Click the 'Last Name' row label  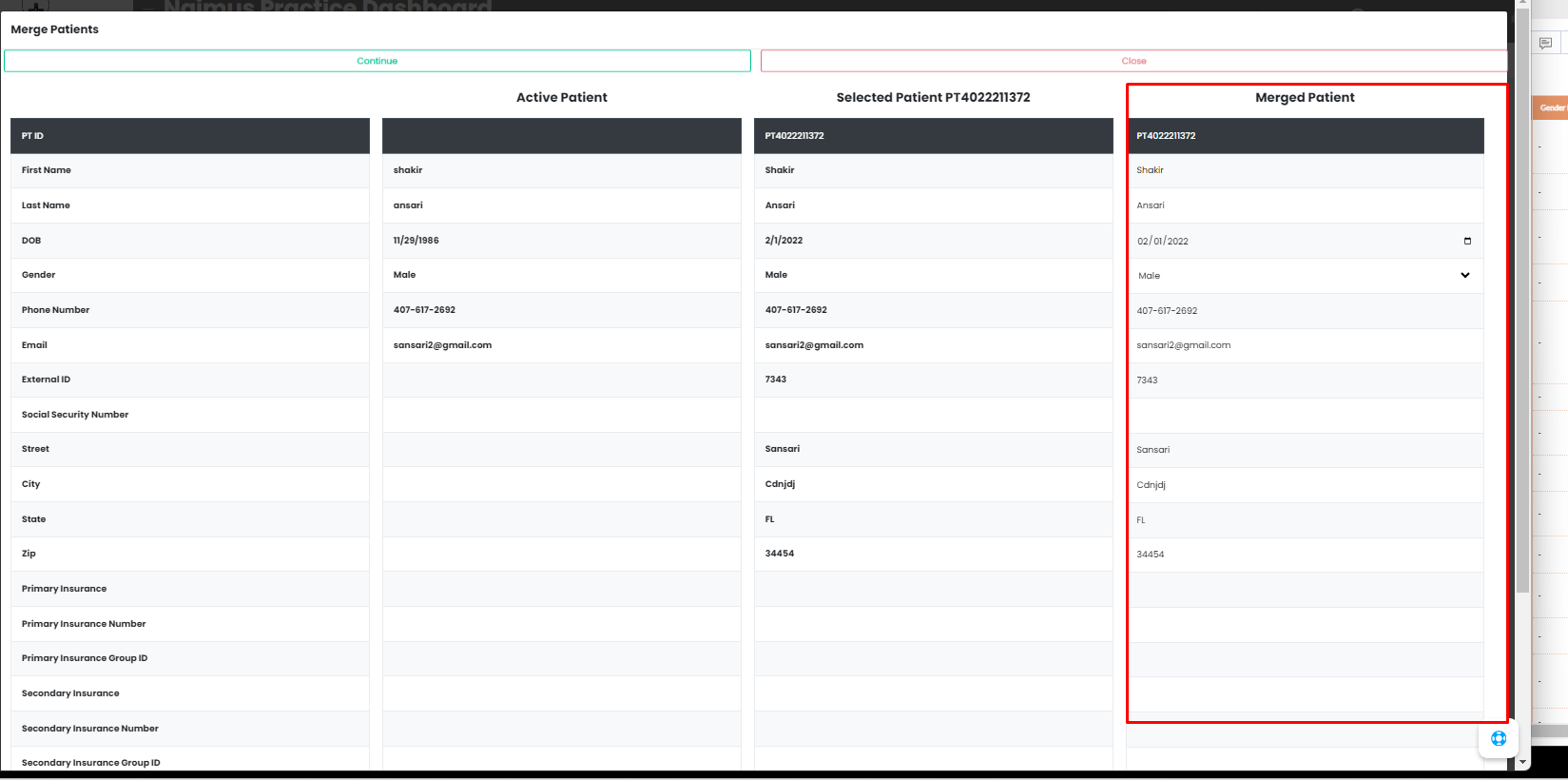click(46, 205)
